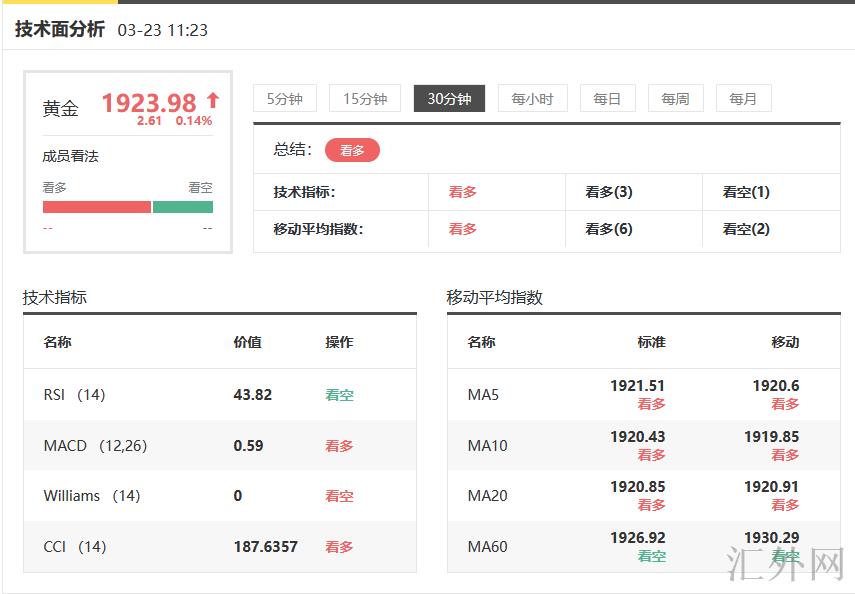Click the gold price 1923.98
855x594 pixels.
[x=149, y=103]
